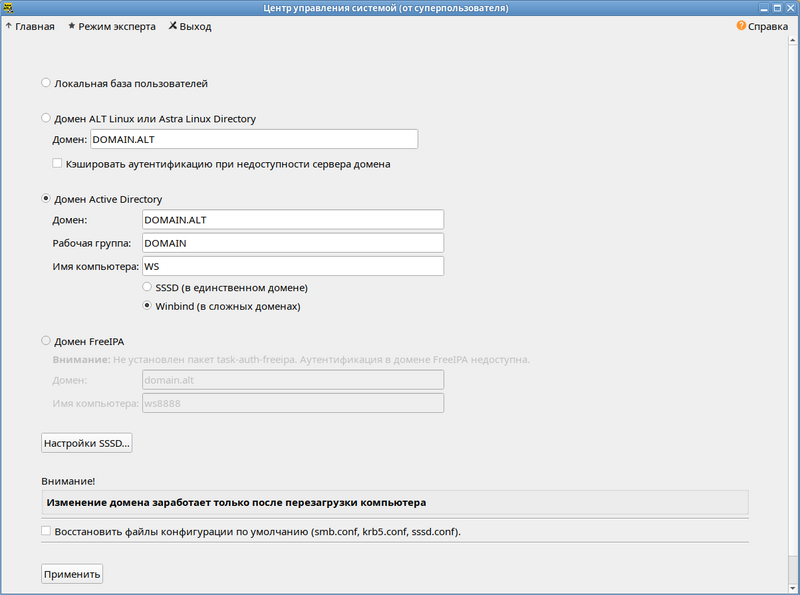Click the orange question mark help icon
The height and width of the screenshot is (595, 800).
pos(741,26)
